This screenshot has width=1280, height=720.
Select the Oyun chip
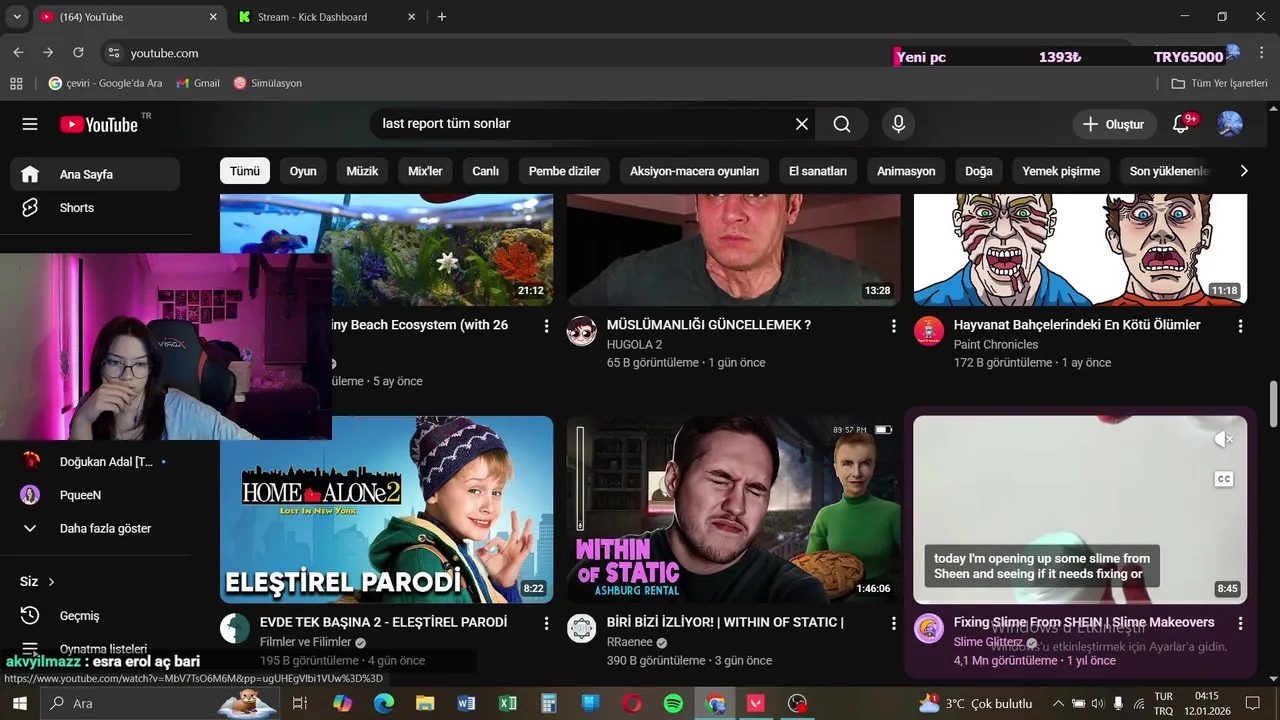coord(303,171)
